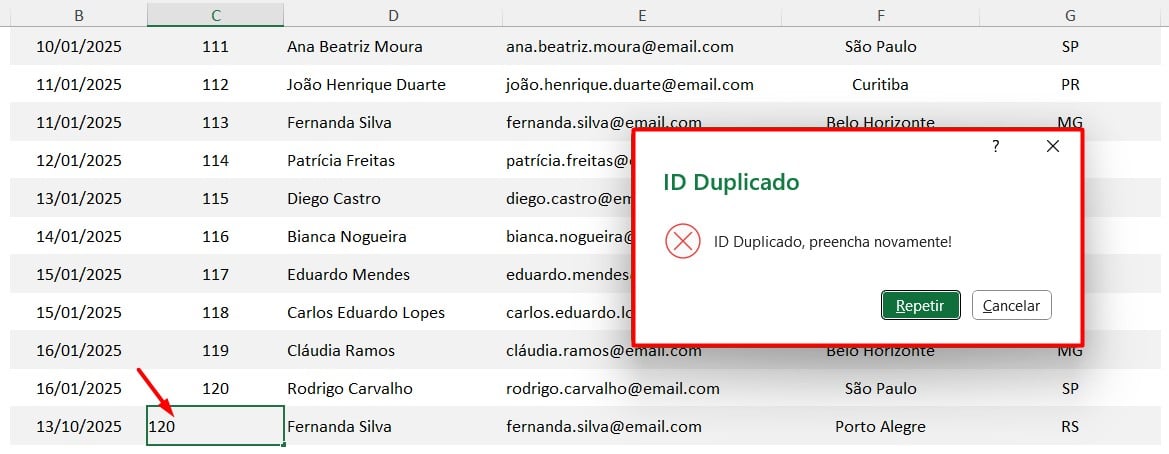
Task: Click the Repetir button in the dialog
Action: pos(920,305)
